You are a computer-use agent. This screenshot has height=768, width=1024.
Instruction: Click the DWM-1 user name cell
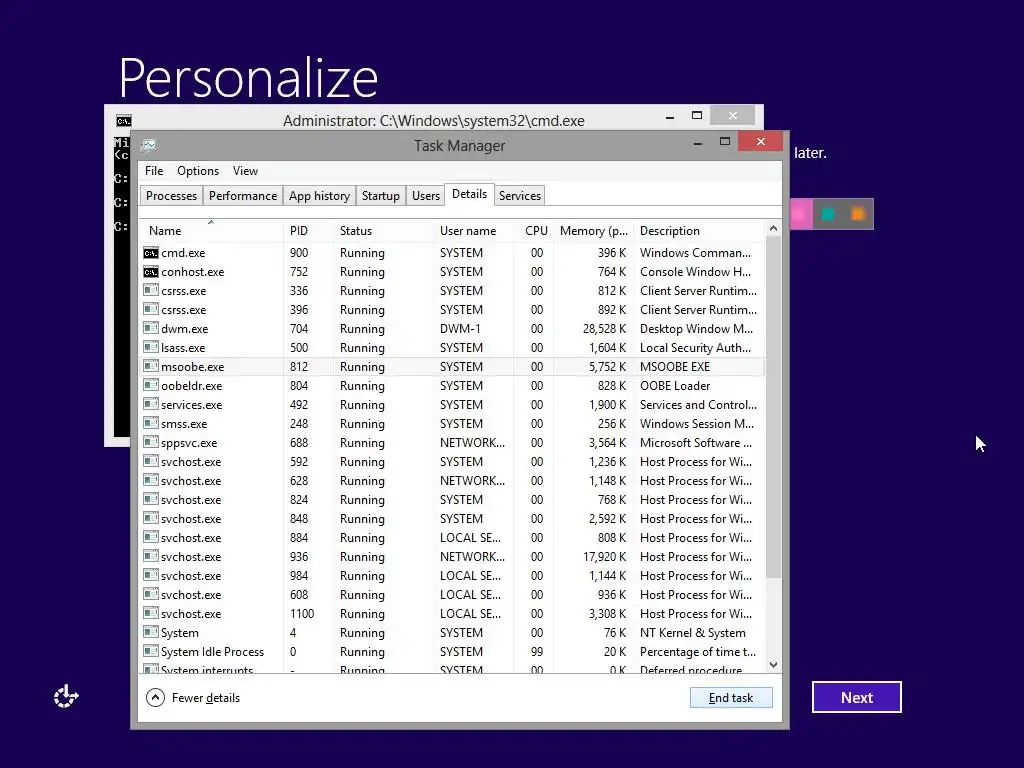(460, 328)
